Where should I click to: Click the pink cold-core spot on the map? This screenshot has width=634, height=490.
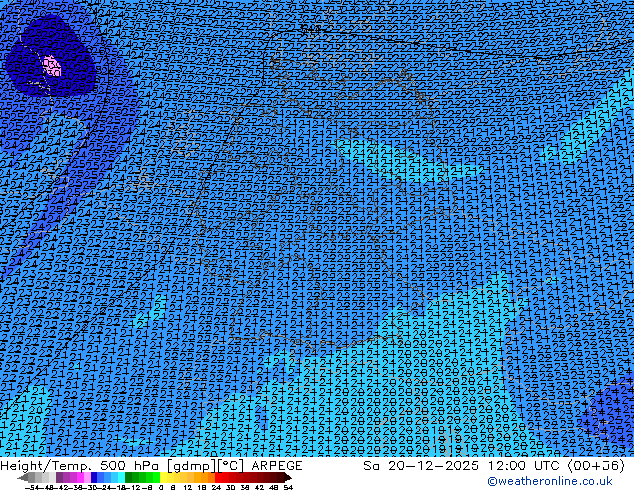click(x=52, y=66)
